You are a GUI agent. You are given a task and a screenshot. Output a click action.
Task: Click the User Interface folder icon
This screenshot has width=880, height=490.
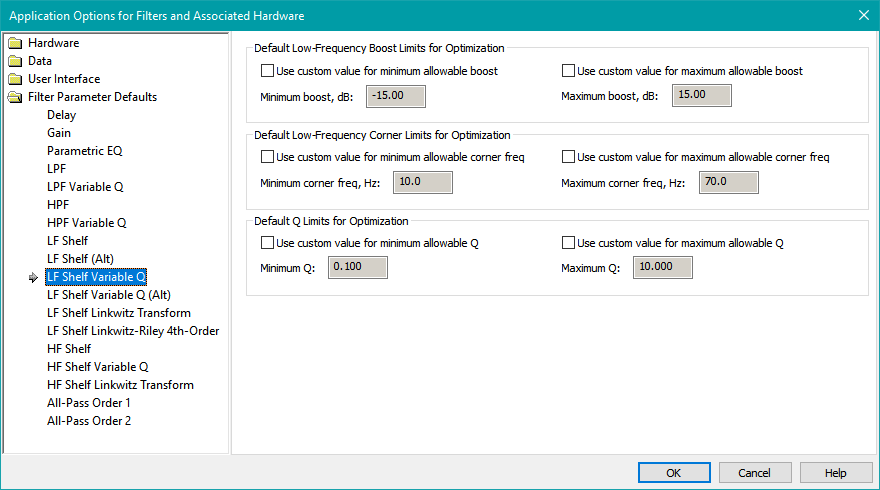point(15,79)
